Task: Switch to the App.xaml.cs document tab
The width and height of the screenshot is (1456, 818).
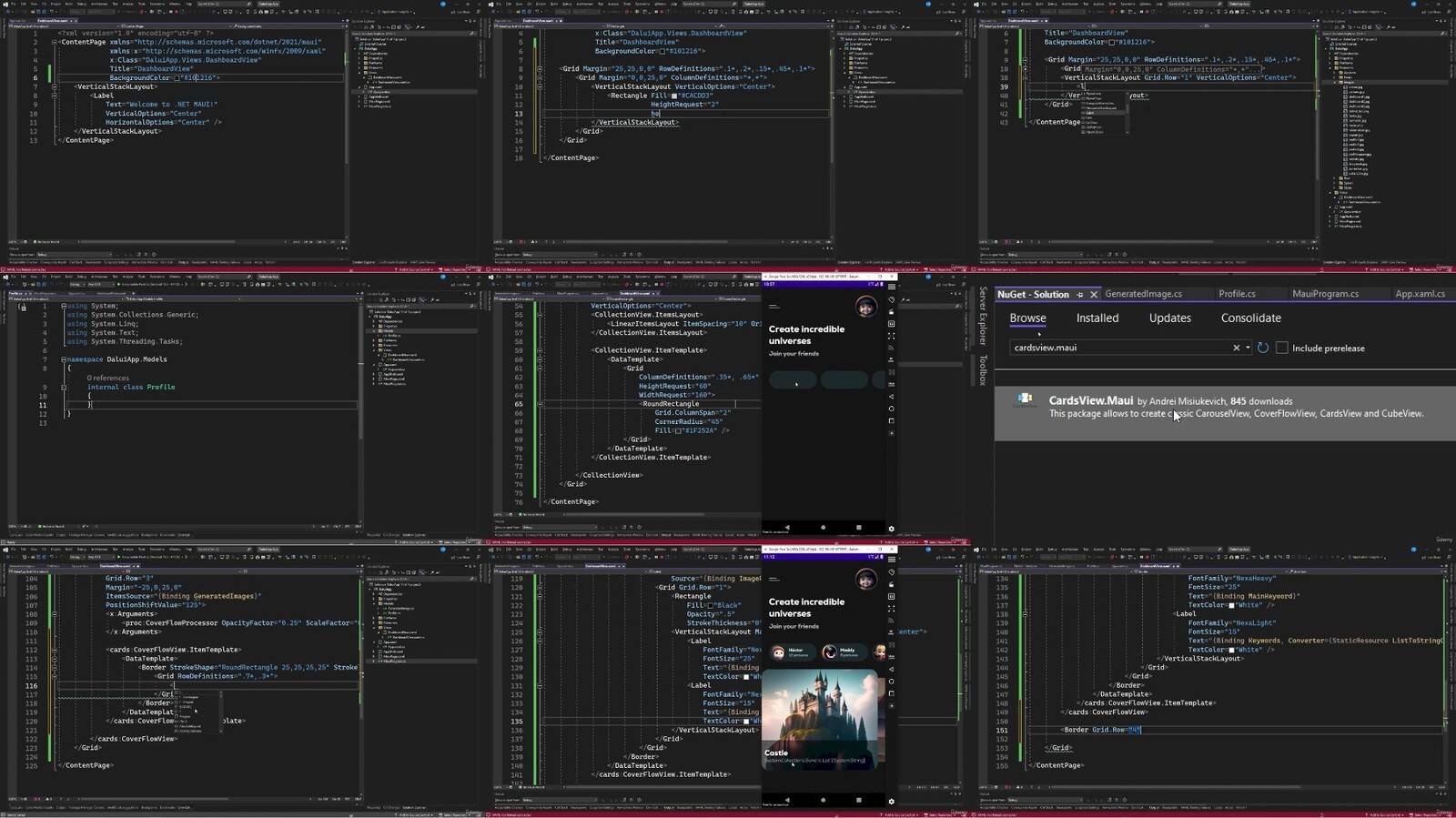Action: [1420, 294]
